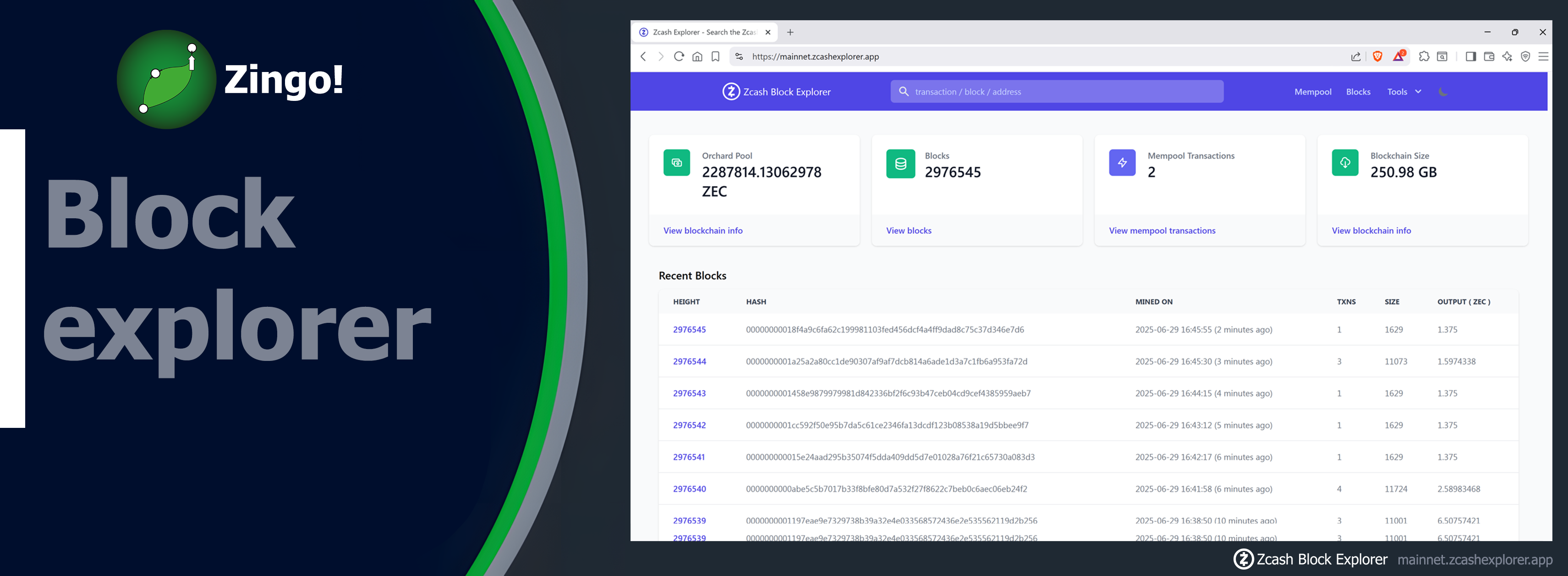Open View blockchain info under Orchard Pool
This screenshot has width=1568, height=576.
coord(703,230)
